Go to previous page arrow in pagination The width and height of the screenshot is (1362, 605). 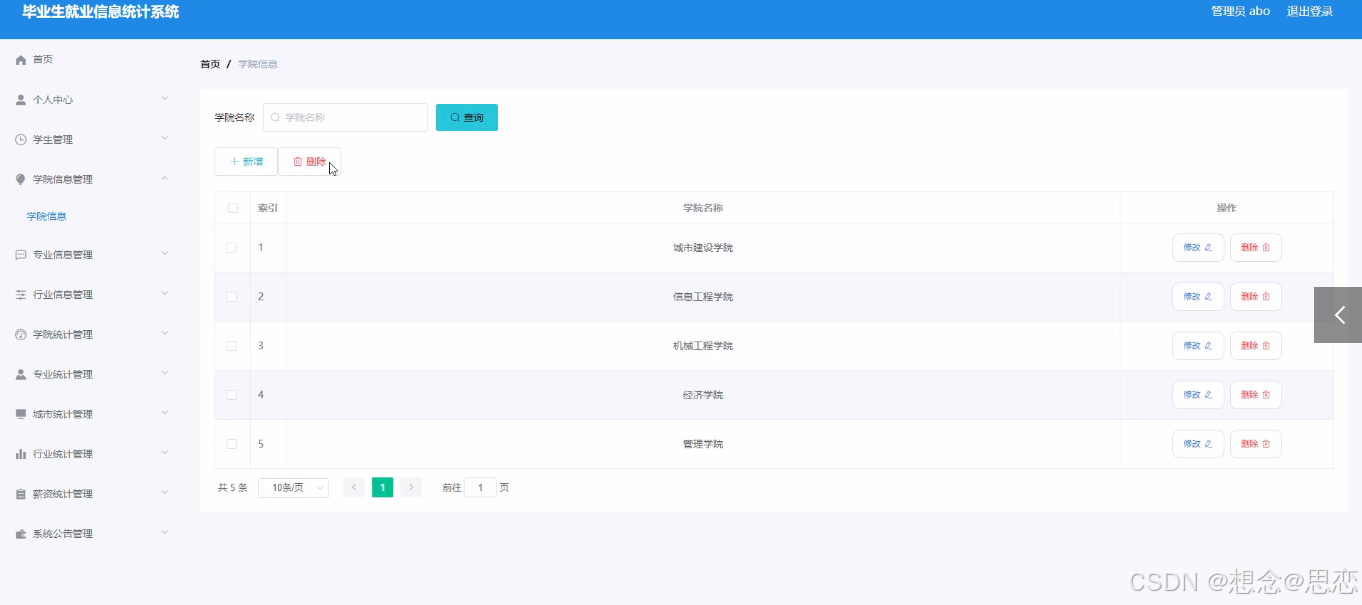coord(354,488)
